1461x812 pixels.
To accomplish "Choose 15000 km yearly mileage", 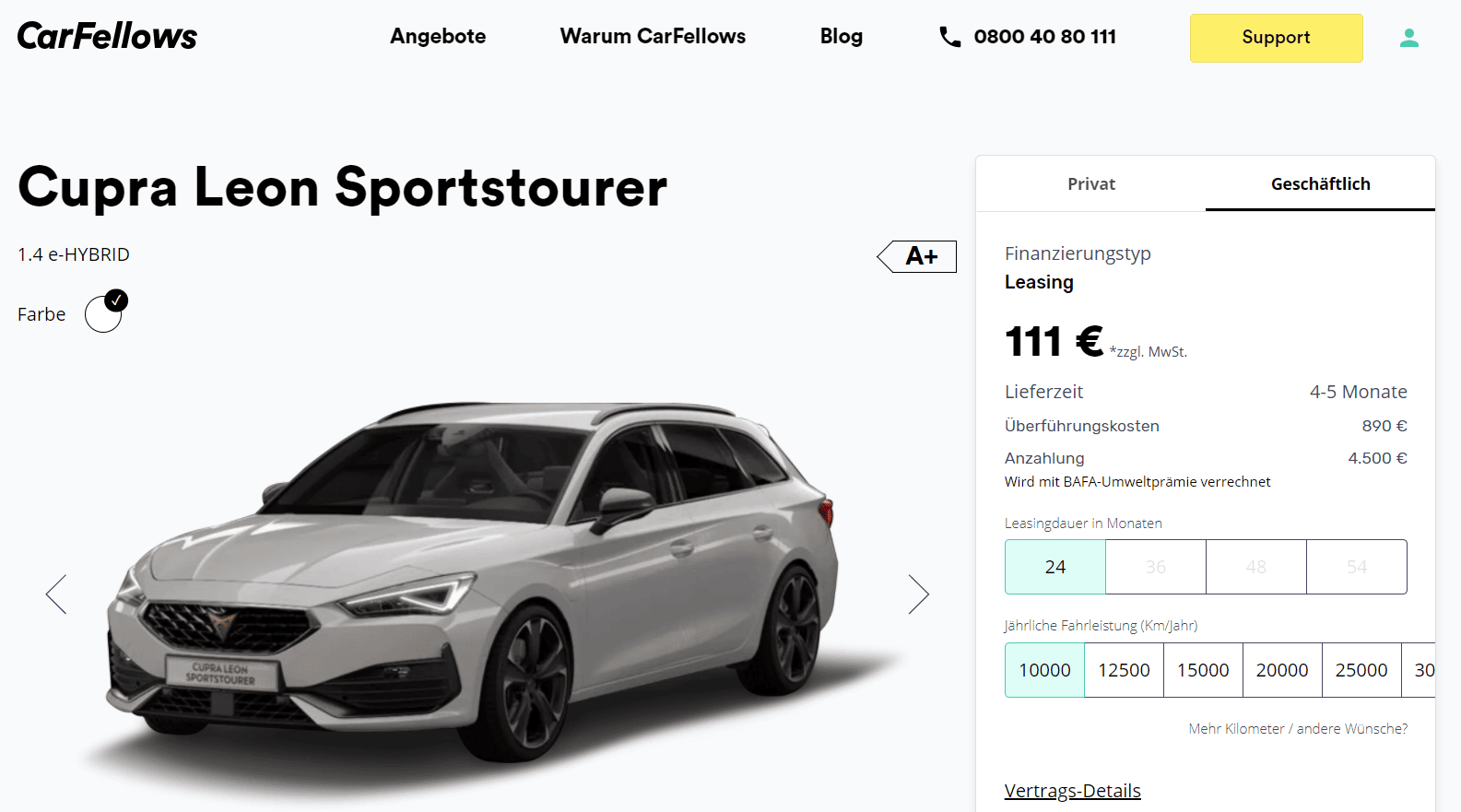I will [x=1203, y=670].
